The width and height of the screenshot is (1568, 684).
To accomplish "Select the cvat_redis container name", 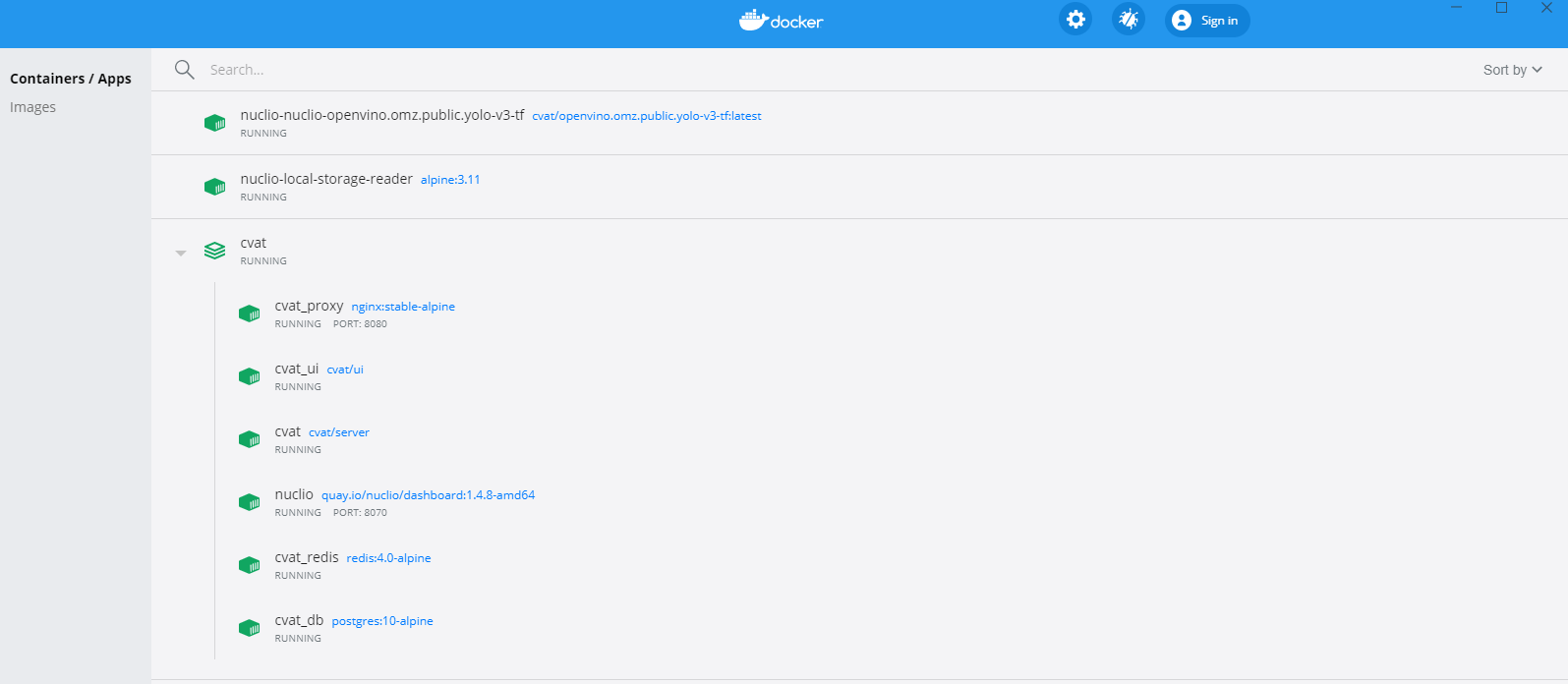I will [307, 557].
